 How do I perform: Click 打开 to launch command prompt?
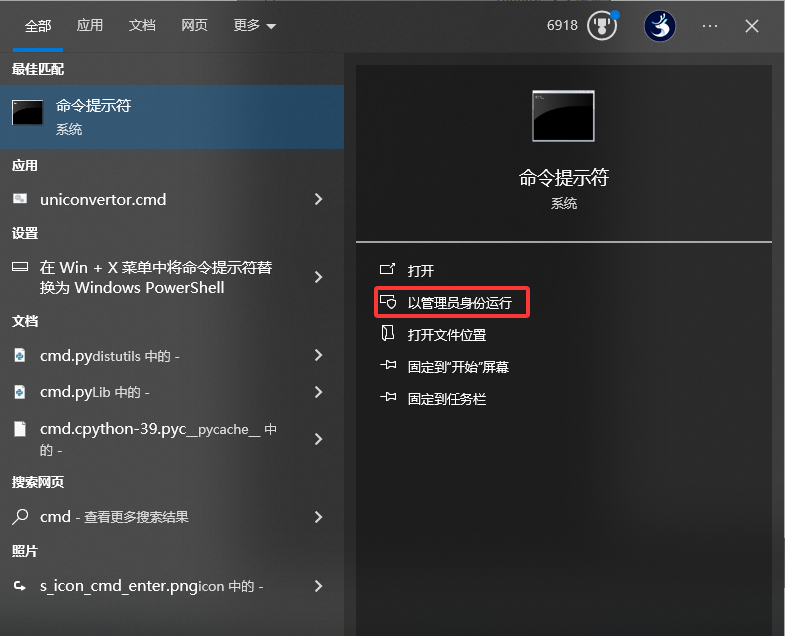(x=421, y=270)
